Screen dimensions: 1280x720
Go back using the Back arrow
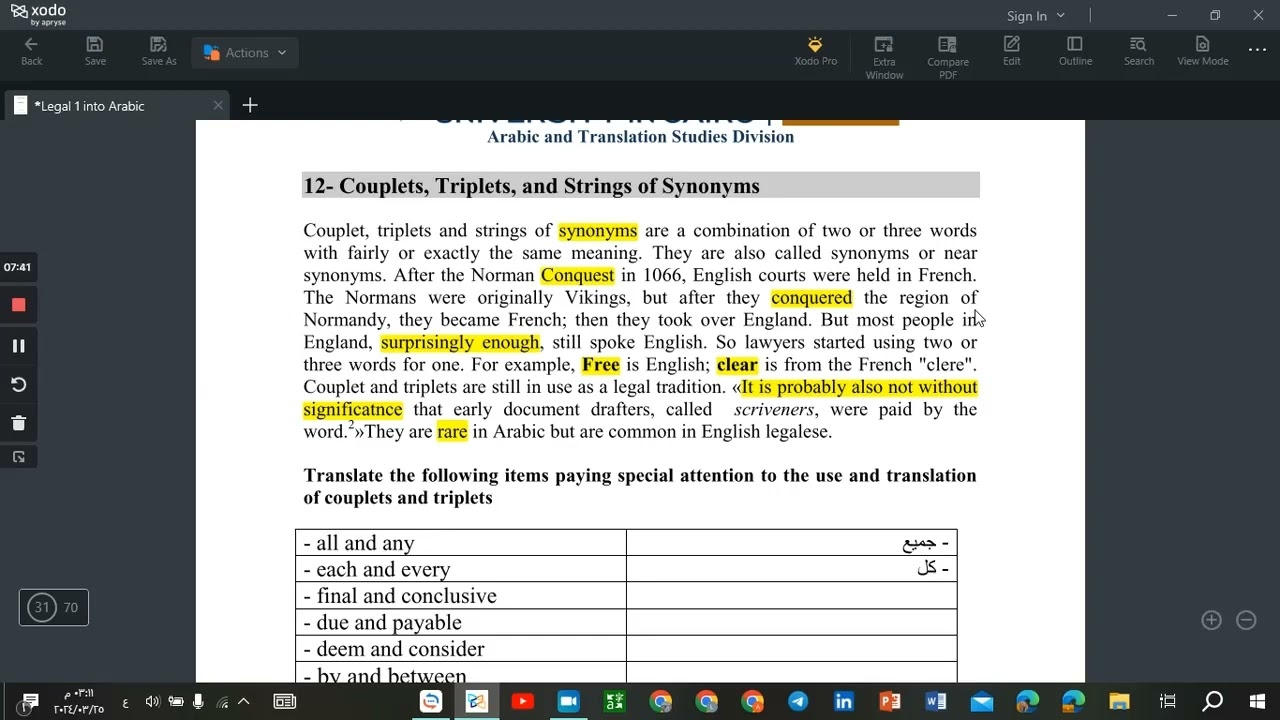coord(31,52)
